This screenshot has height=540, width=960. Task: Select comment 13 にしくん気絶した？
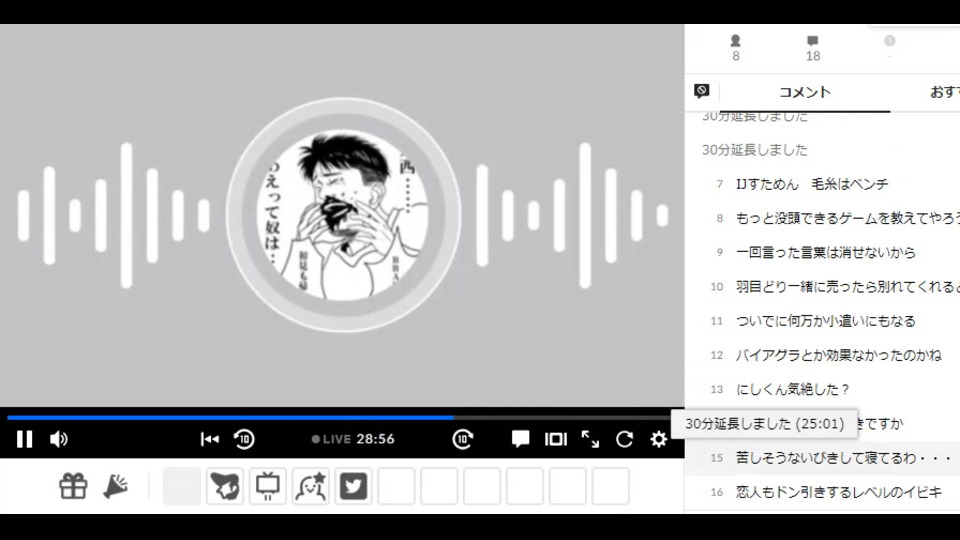(x=822, y=389)
